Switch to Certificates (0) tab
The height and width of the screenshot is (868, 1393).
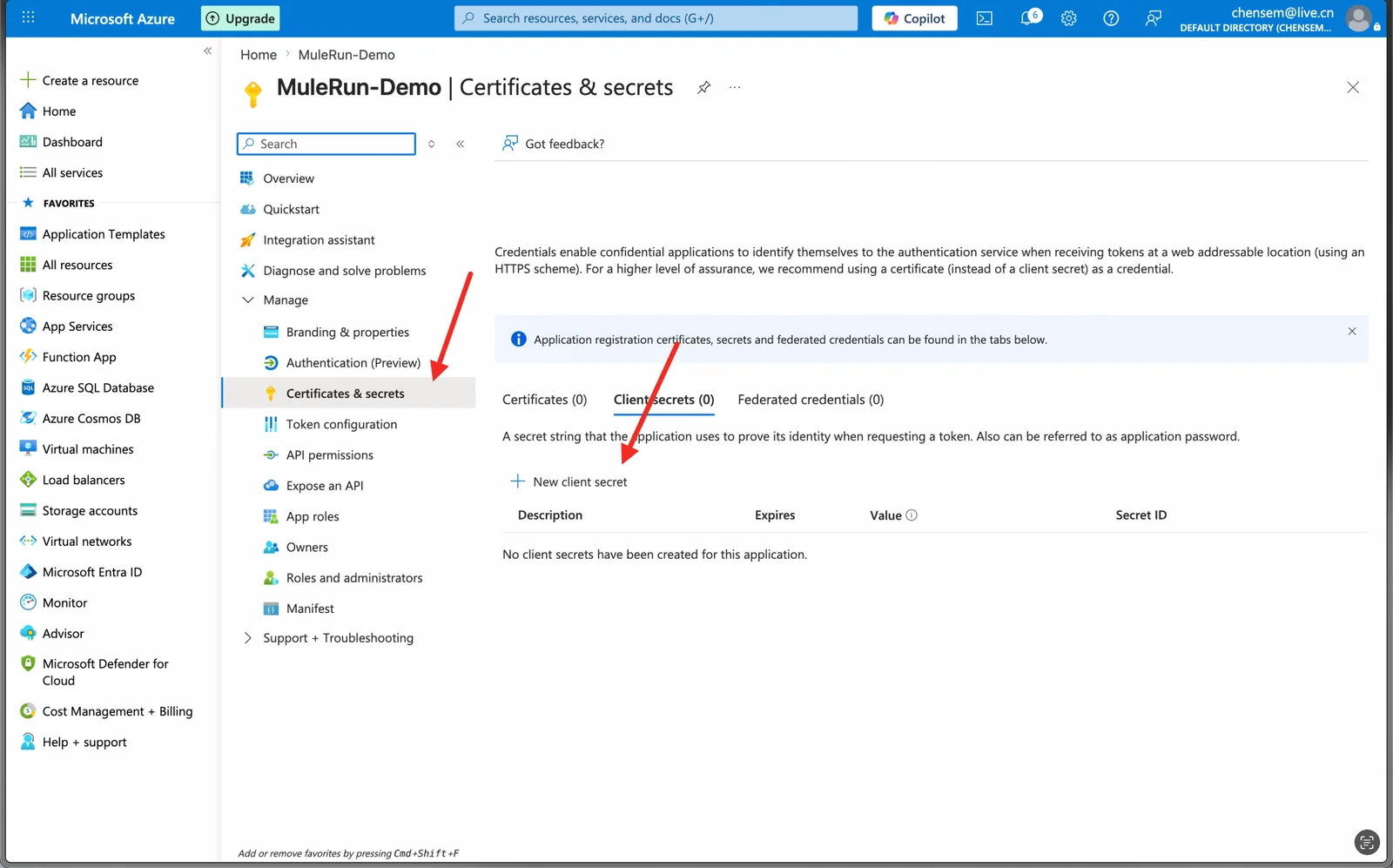pyautogui.click(x=545, y=400)
